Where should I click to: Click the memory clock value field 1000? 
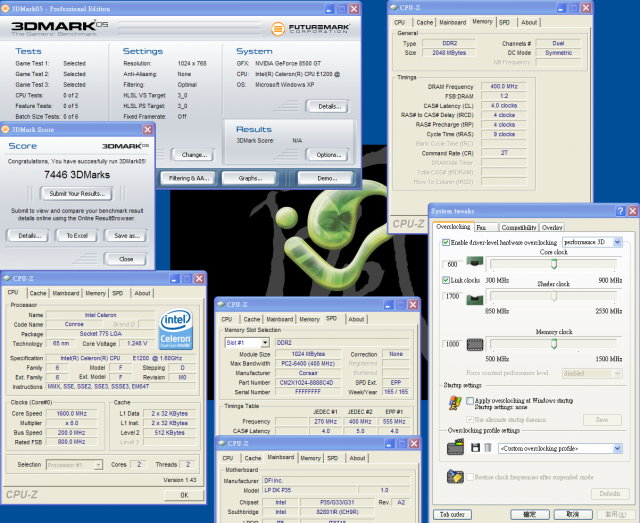click(452, 344)
